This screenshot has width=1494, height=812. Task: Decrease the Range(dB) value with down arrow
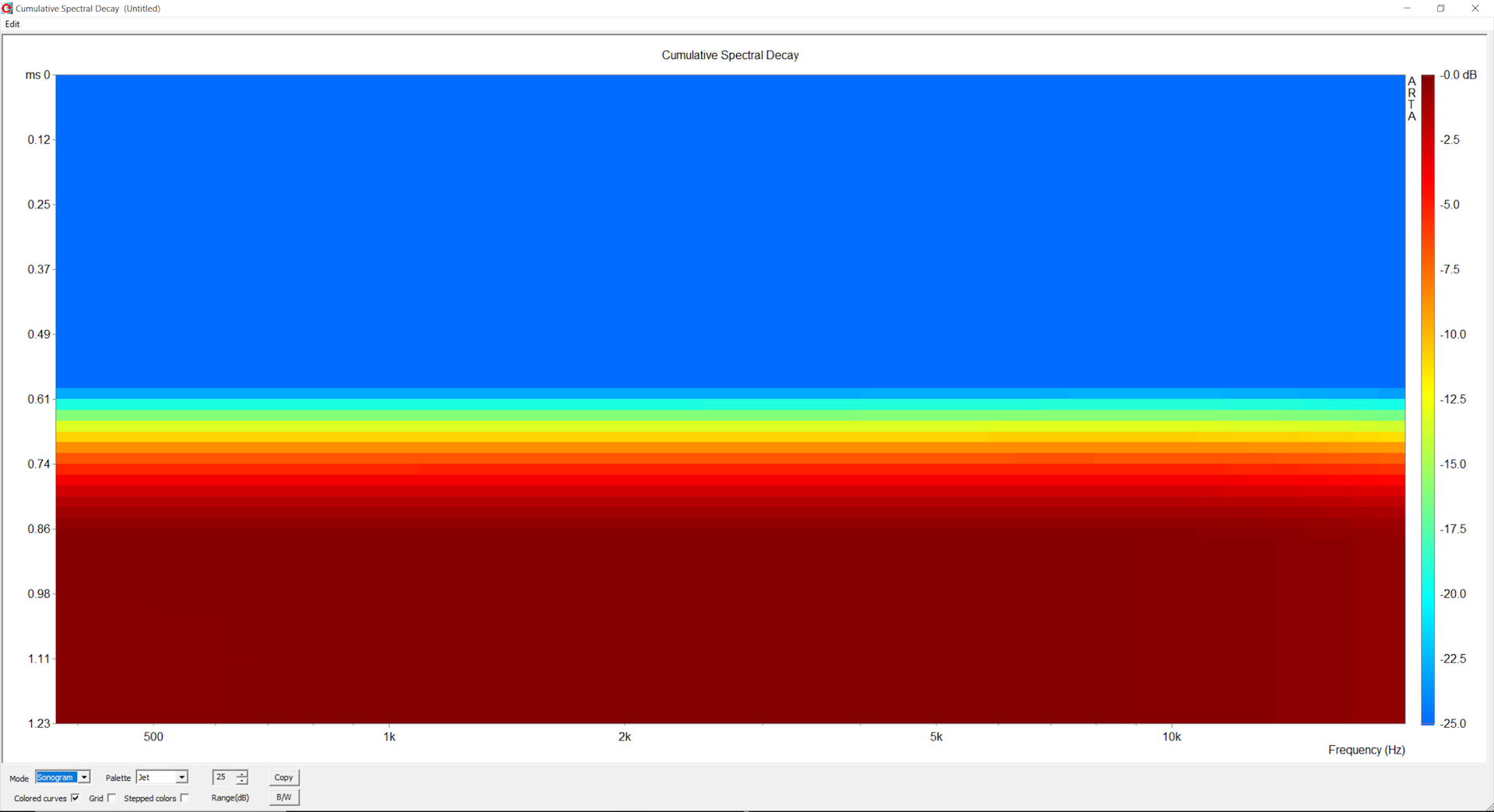(x=242, y=781)
